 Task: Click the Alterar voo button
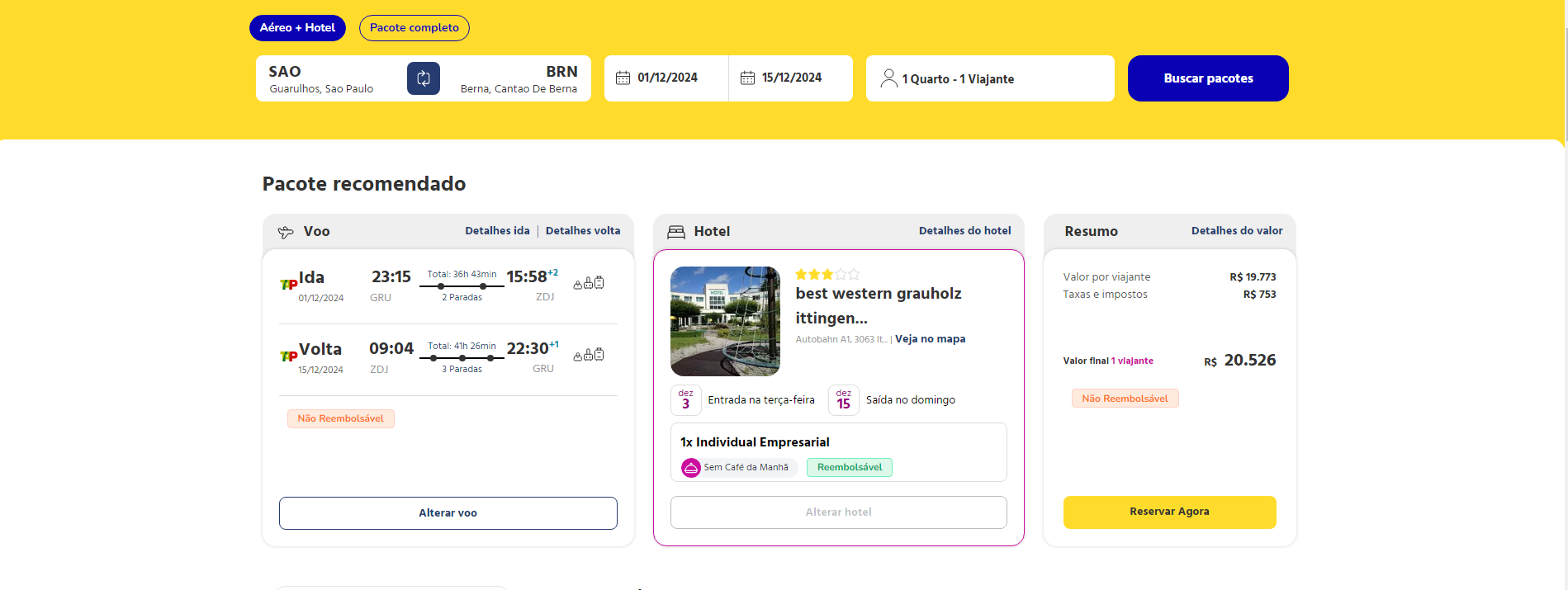click(x=448, y=513)
